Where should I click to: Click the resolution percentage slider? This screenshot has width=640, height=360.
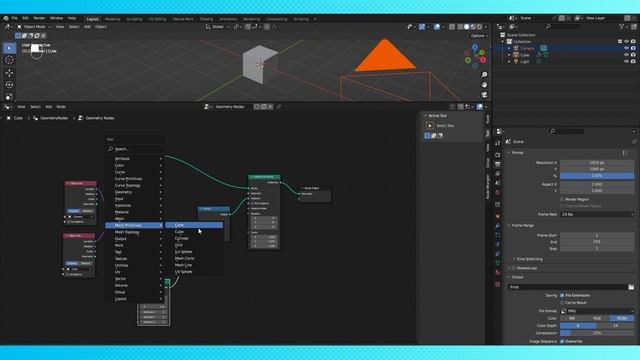(x=597, y=176)
